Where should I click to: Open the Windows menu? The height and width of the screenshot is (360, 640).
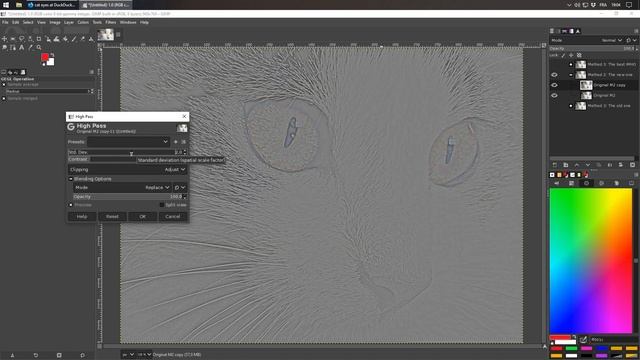pos(128,22)
